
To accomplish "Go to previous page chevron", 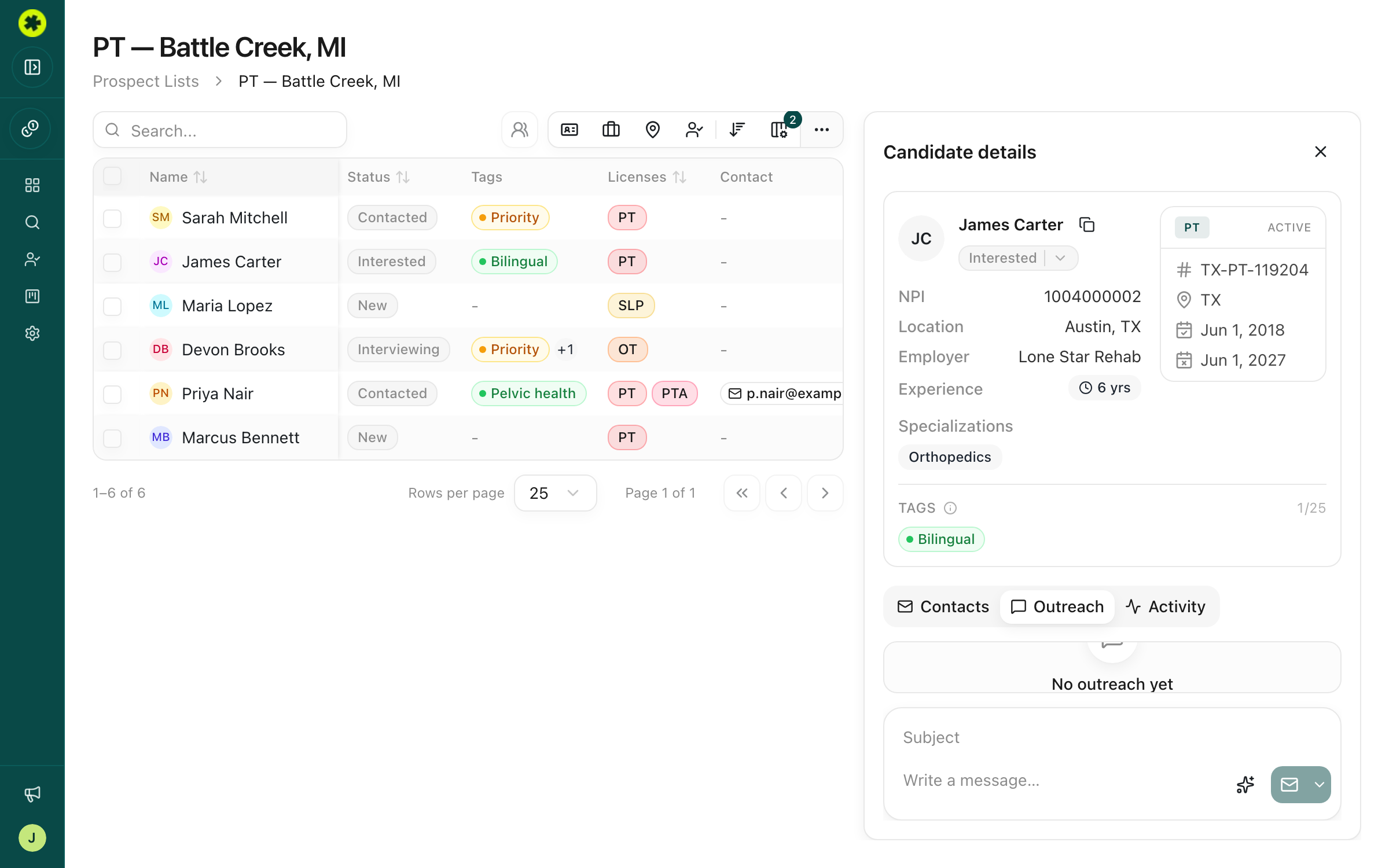I will coord(784,493).
